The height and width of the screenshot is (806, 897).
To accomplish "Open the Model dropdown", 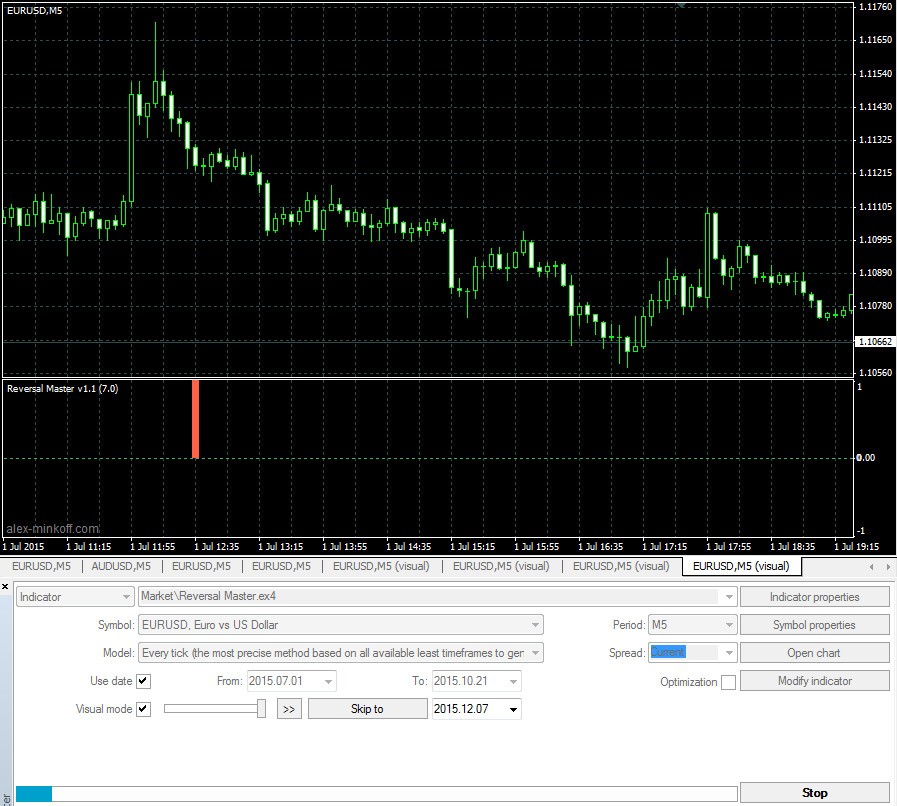I will coord(532,652).
